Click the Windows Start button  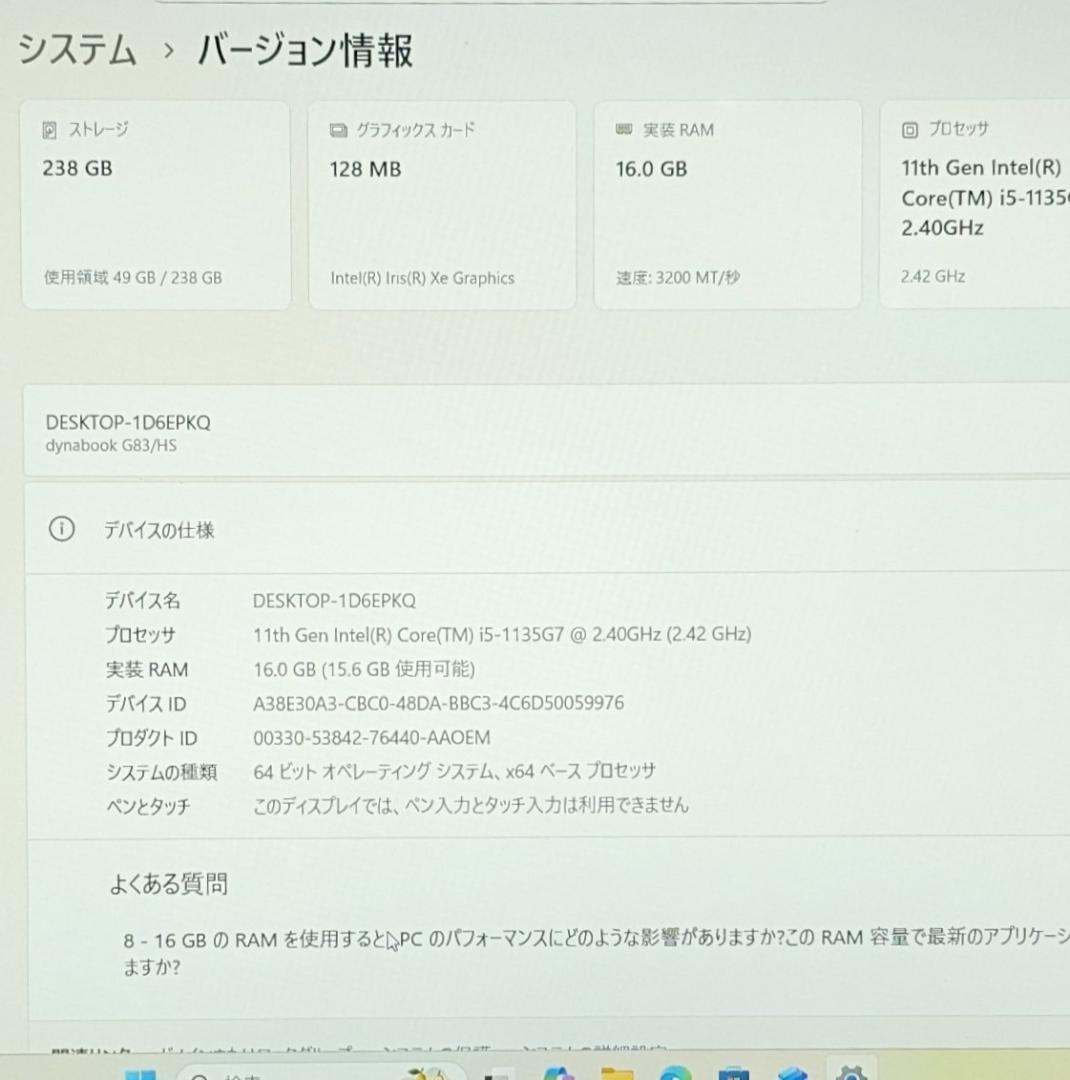point(140,1075)
